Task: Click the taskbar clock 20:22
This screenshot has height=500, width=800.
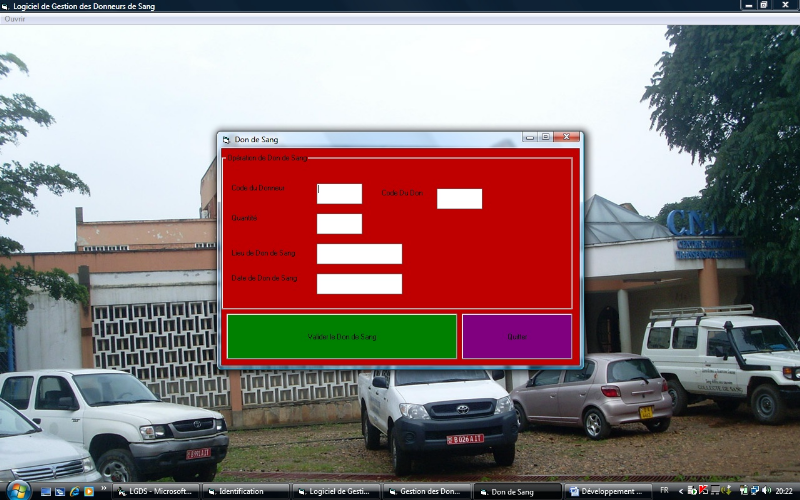Action: click(784, 491)
